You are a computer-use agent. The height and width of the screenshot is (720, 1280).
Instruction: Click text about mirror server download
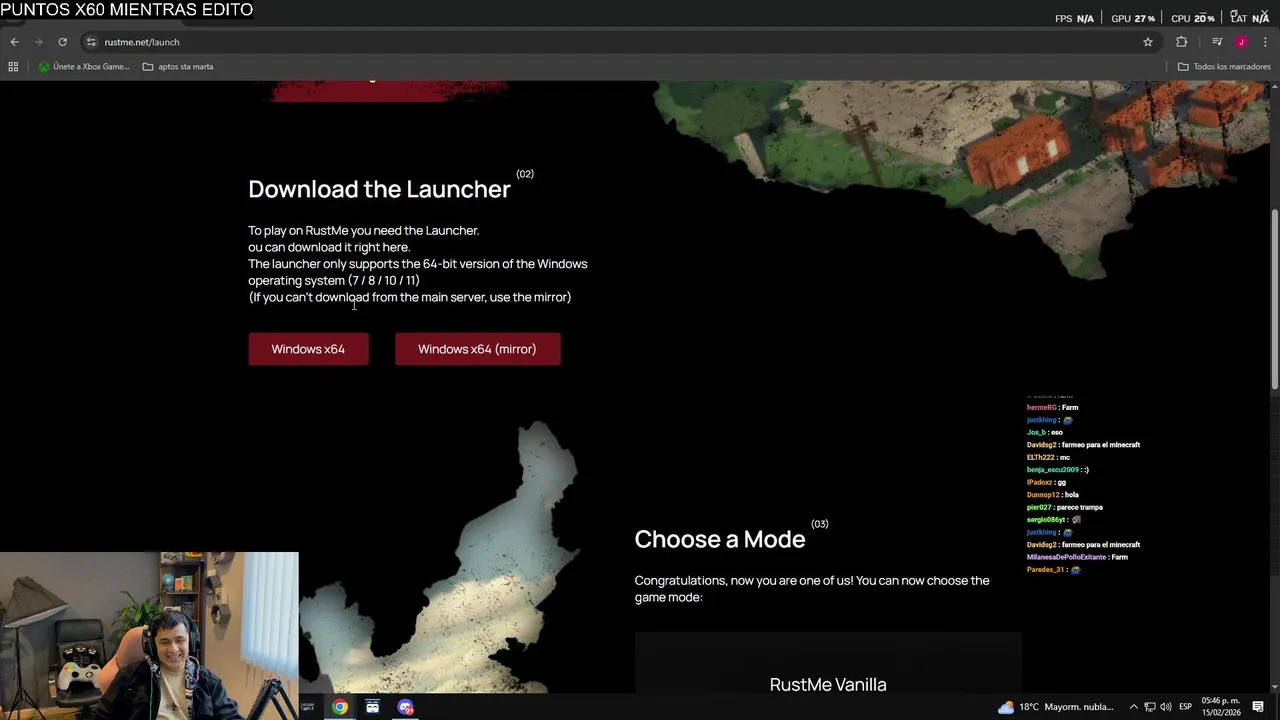pyautogui.click(x=410, y=297)
